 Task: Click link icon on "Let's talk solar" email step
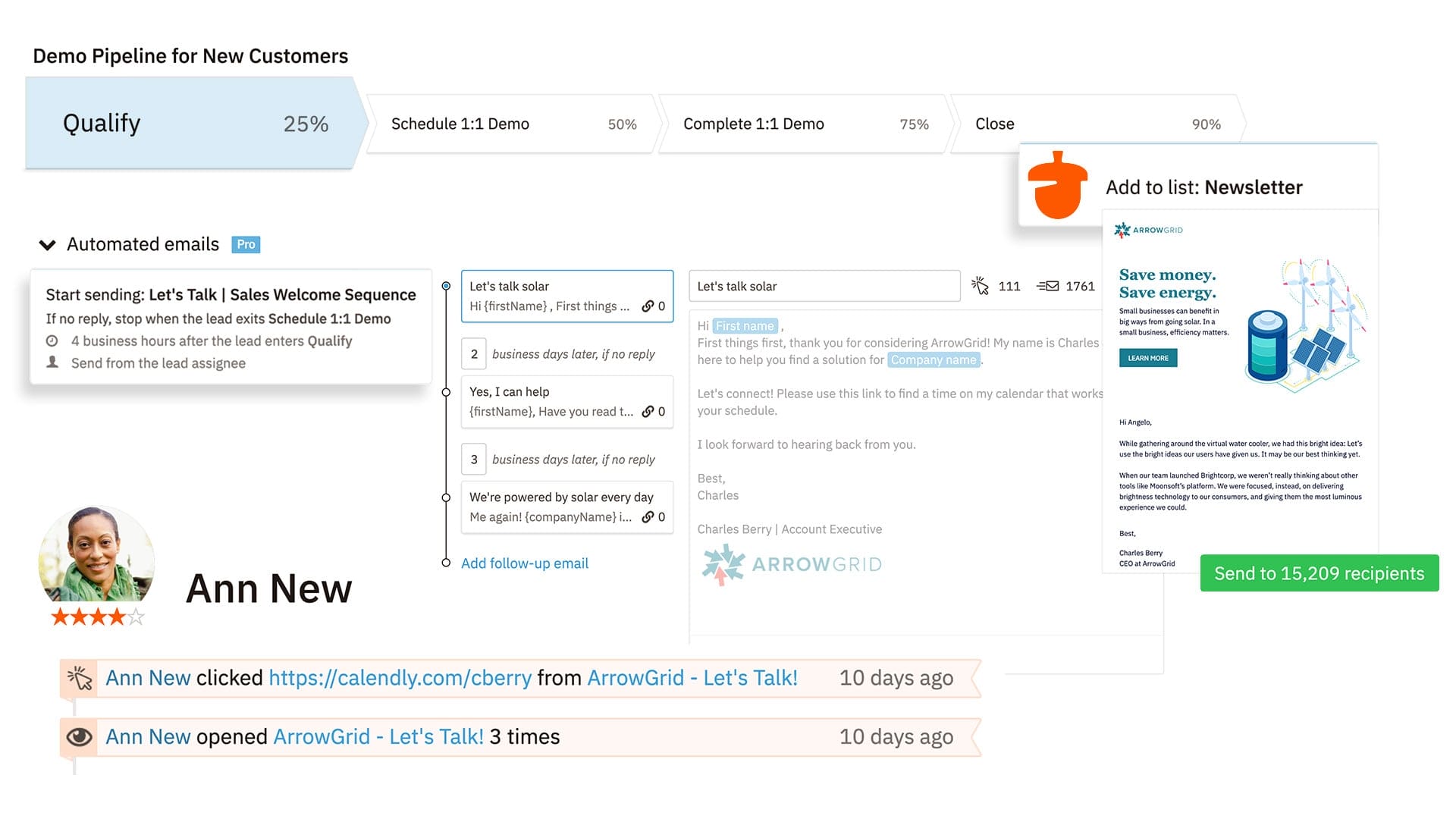pos(650,306)
